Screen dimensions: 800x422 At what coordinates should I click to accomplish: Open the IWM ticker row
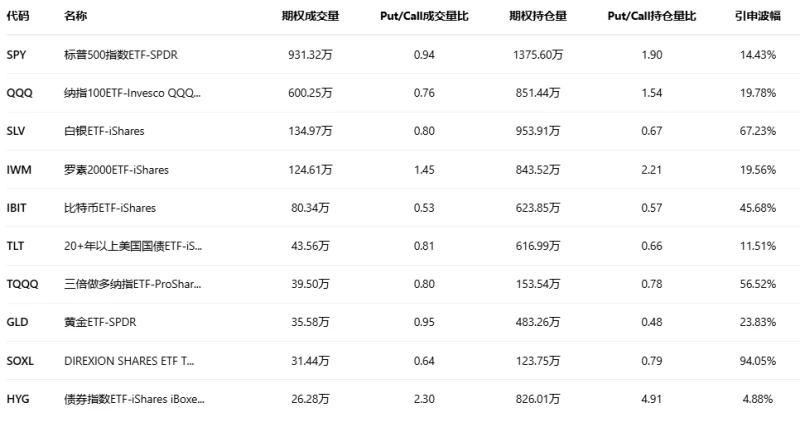pos(18,170)
